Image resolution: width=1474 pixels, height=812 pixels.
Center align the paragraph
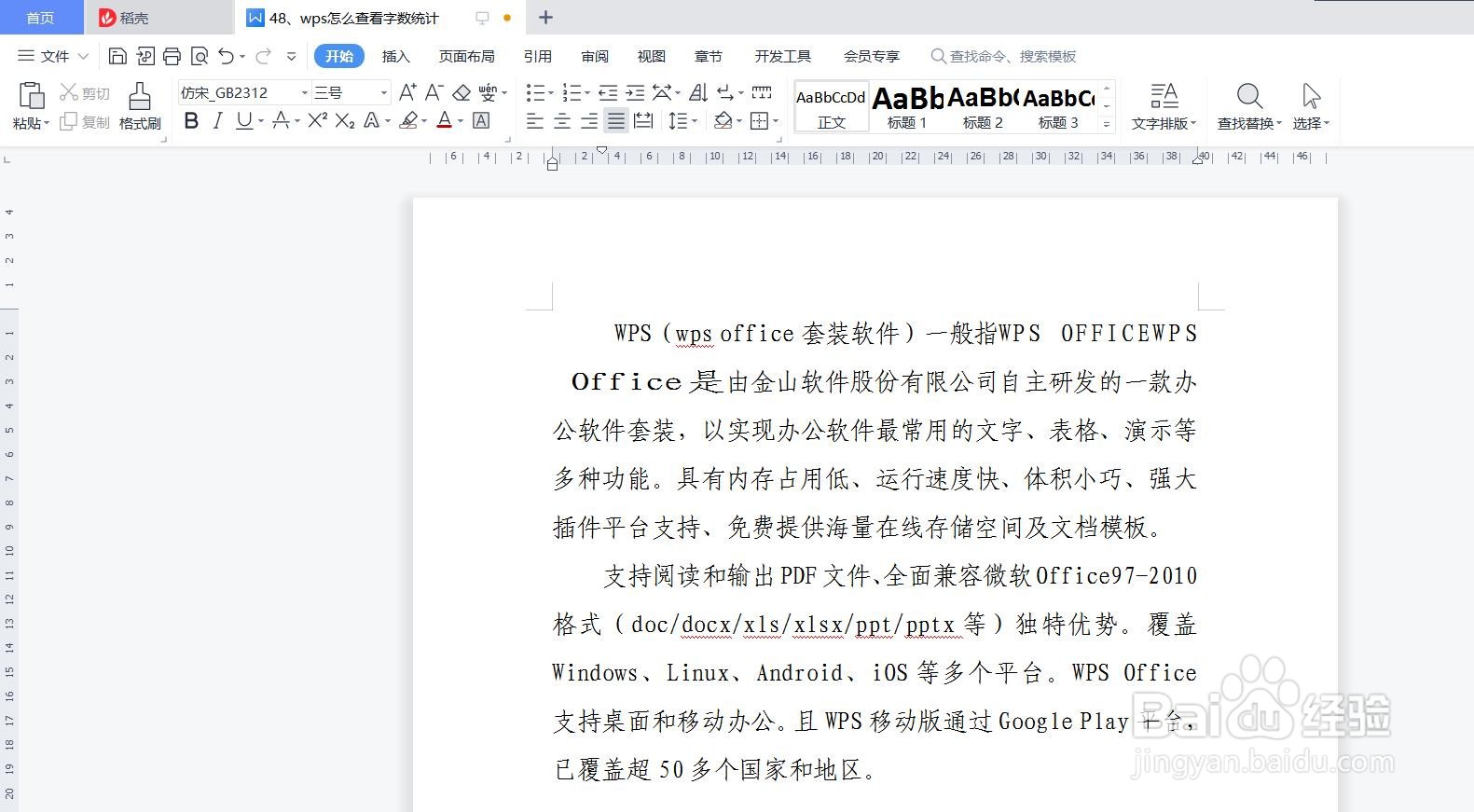click(562, 120)
